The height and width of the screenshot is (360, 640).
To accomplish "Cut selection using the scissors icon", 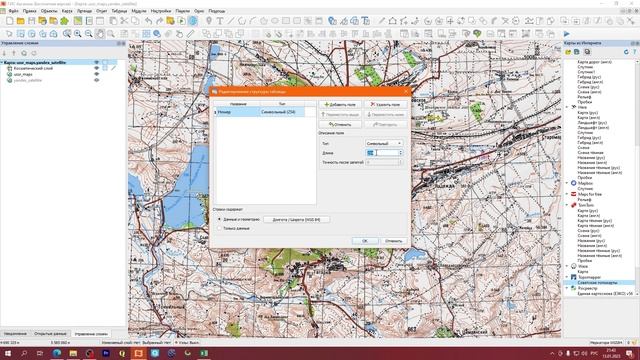I will pos(124,21).
